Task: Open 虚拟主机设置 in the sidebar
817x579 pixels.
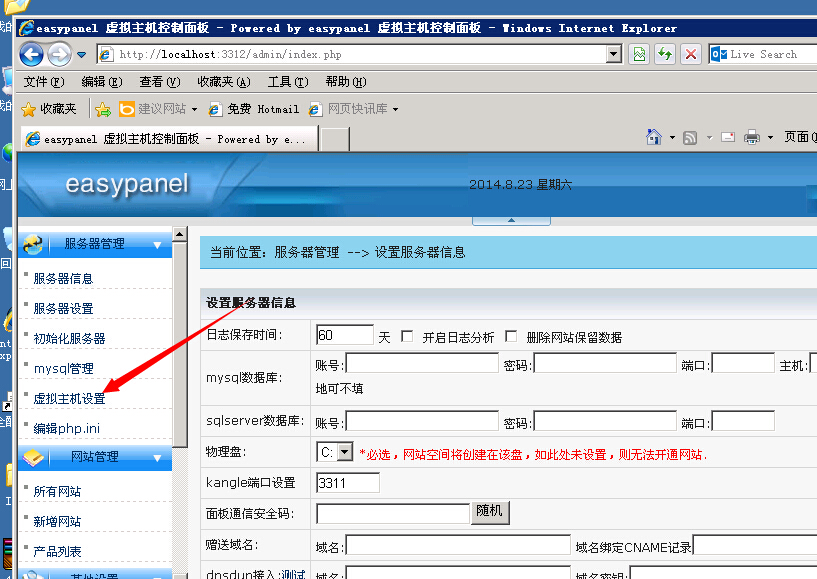Action: coord(69,399)
